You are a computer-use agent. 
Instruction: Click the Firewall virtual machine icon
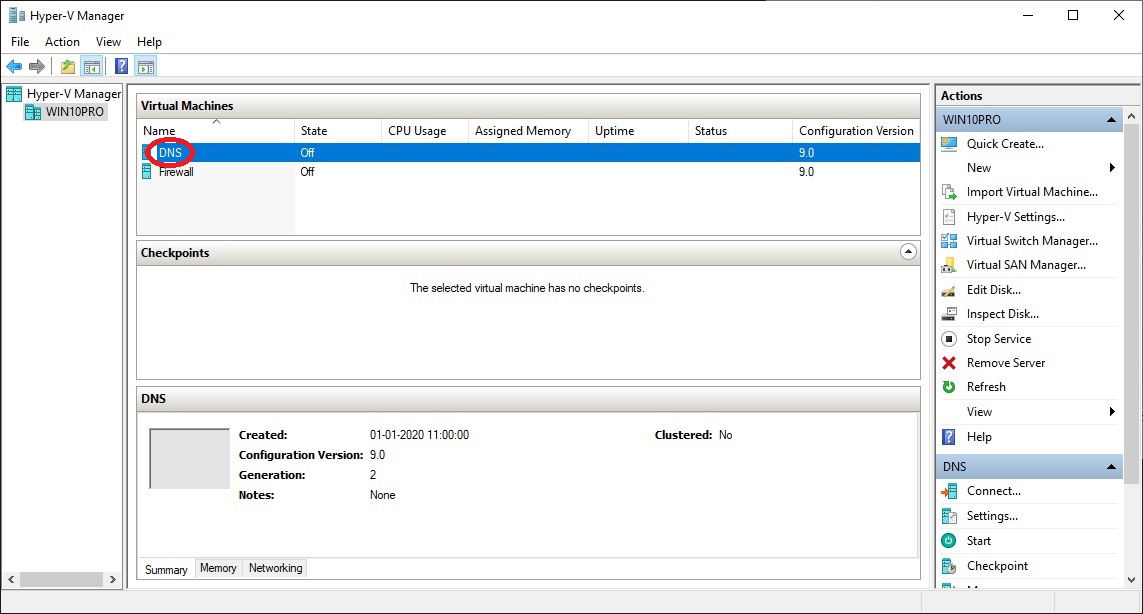tap(147, 172)
